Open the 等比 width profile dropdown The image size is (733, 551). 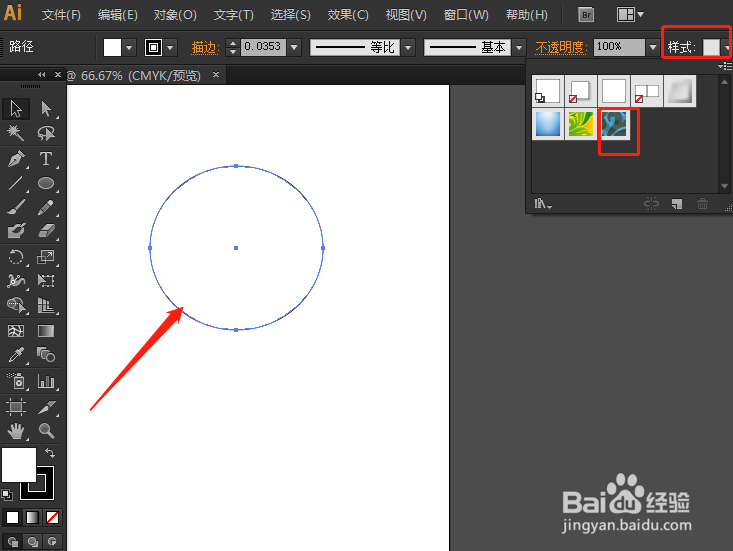click(408, 47)
